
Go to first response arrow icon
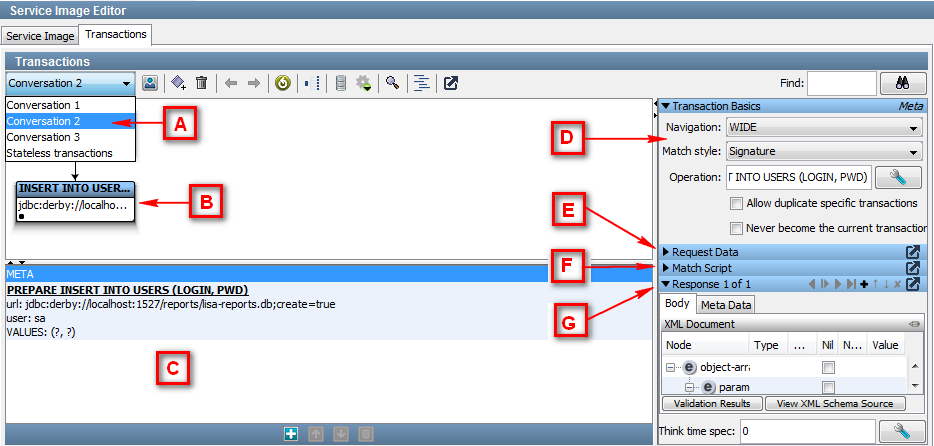812,284
